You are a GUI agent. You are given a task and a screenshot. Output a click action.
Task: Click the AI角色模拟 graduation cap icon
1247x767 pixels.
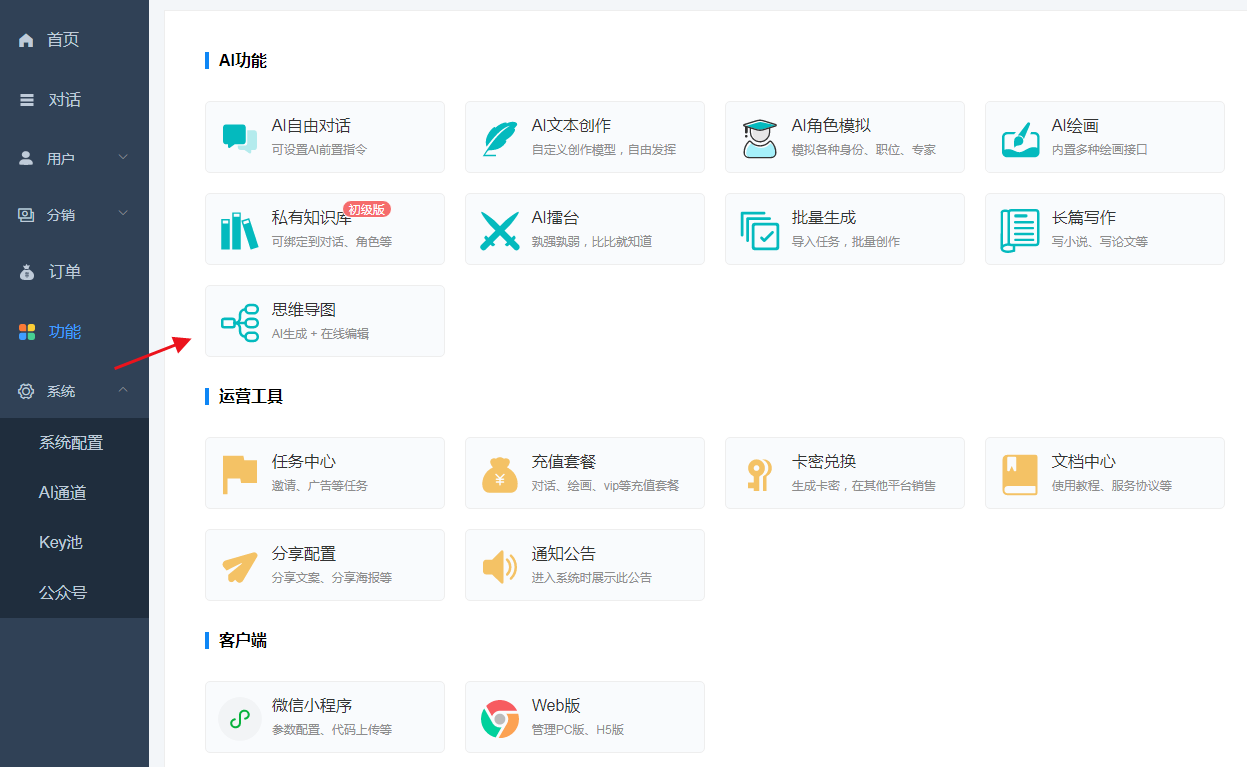click(x=760, y=136)
